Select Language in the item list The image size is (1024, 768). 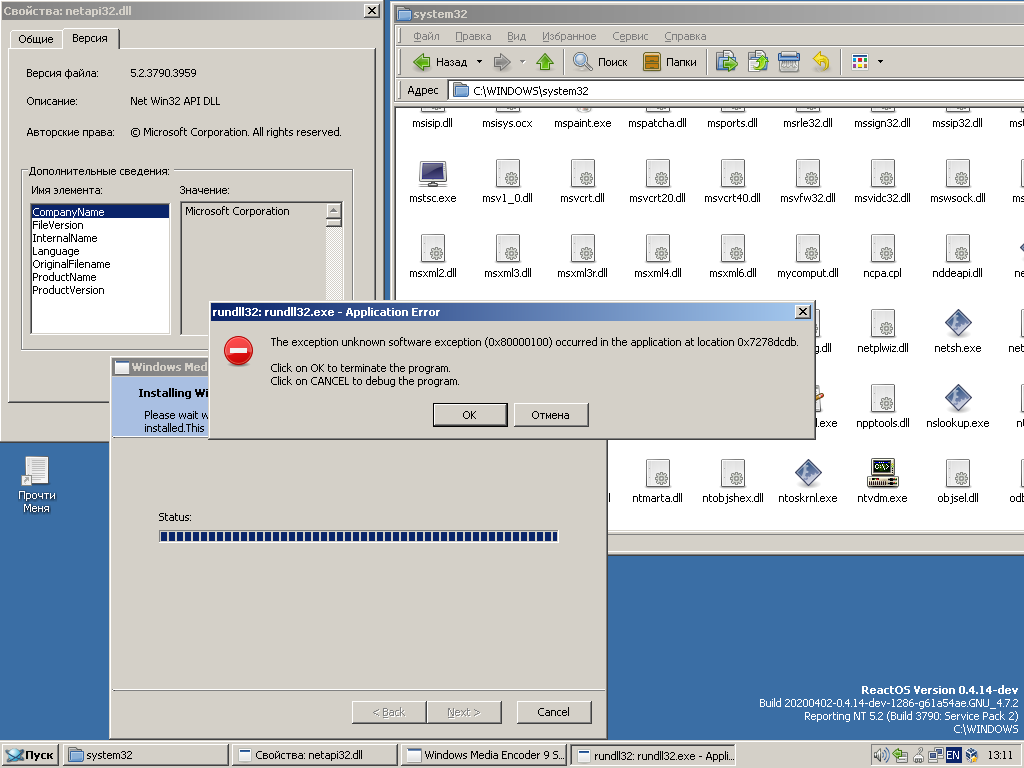(100, 251)
